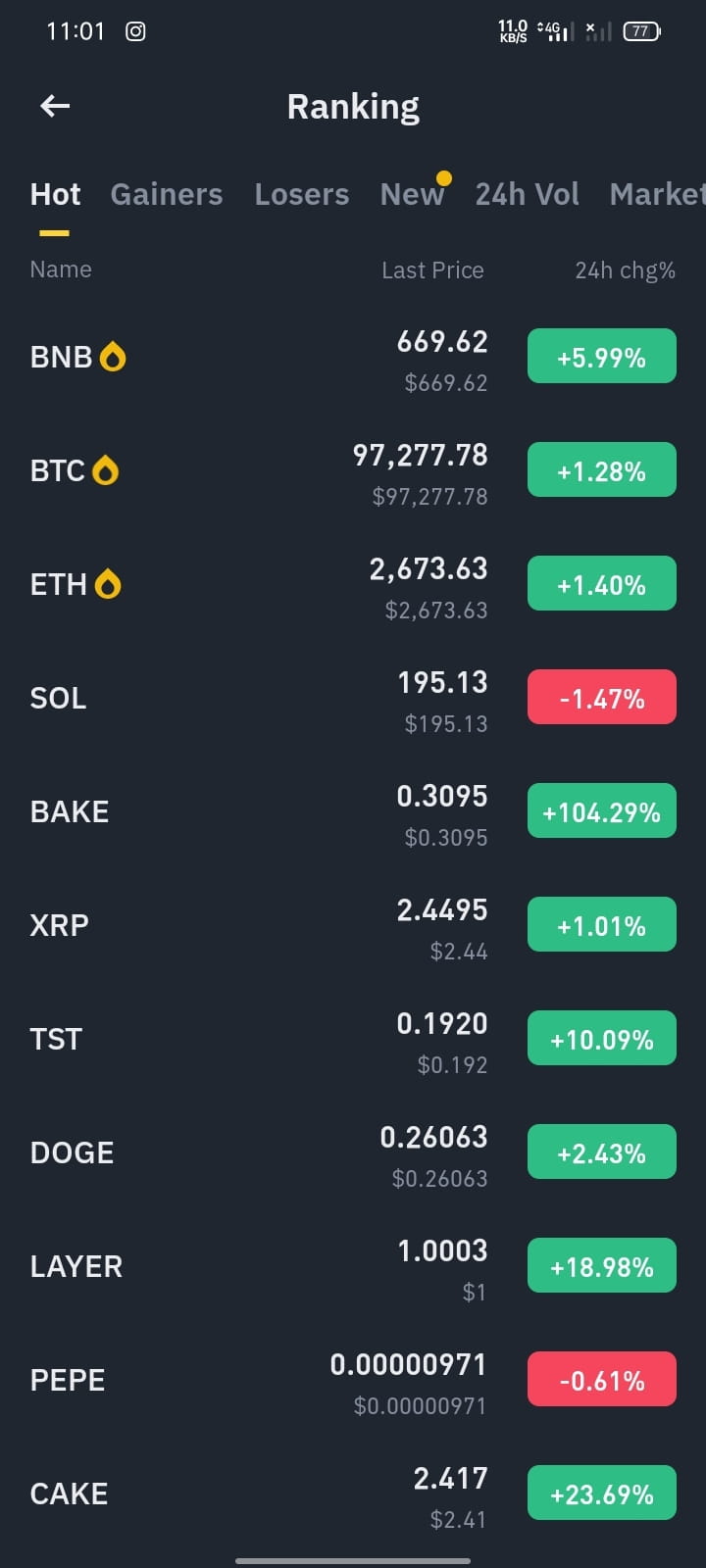Tap the battery indicator icon
The width and height of the screenshot is (706, 1568).
pos(641,31)
